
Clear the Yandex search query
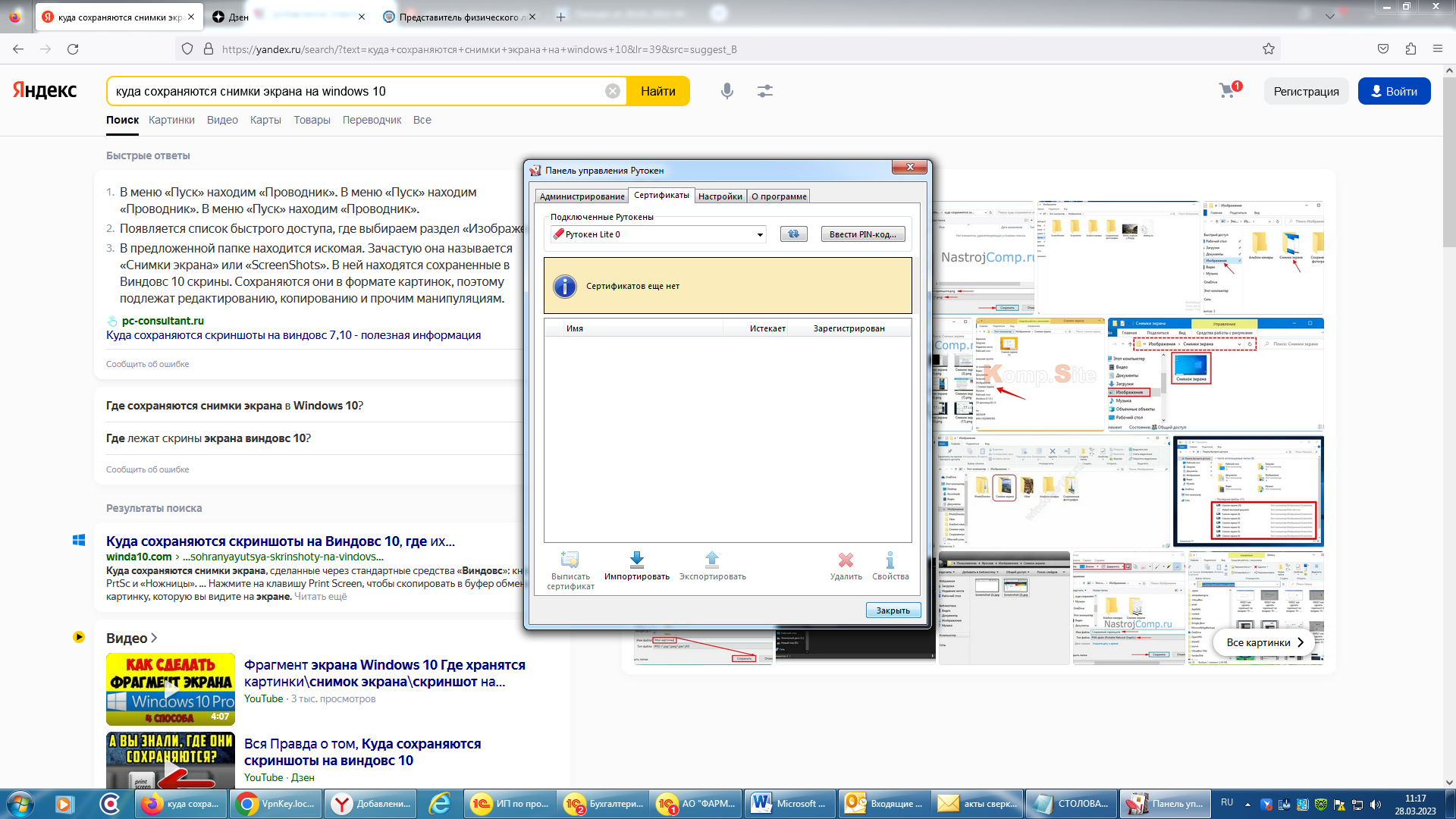[x=613, y=91]
